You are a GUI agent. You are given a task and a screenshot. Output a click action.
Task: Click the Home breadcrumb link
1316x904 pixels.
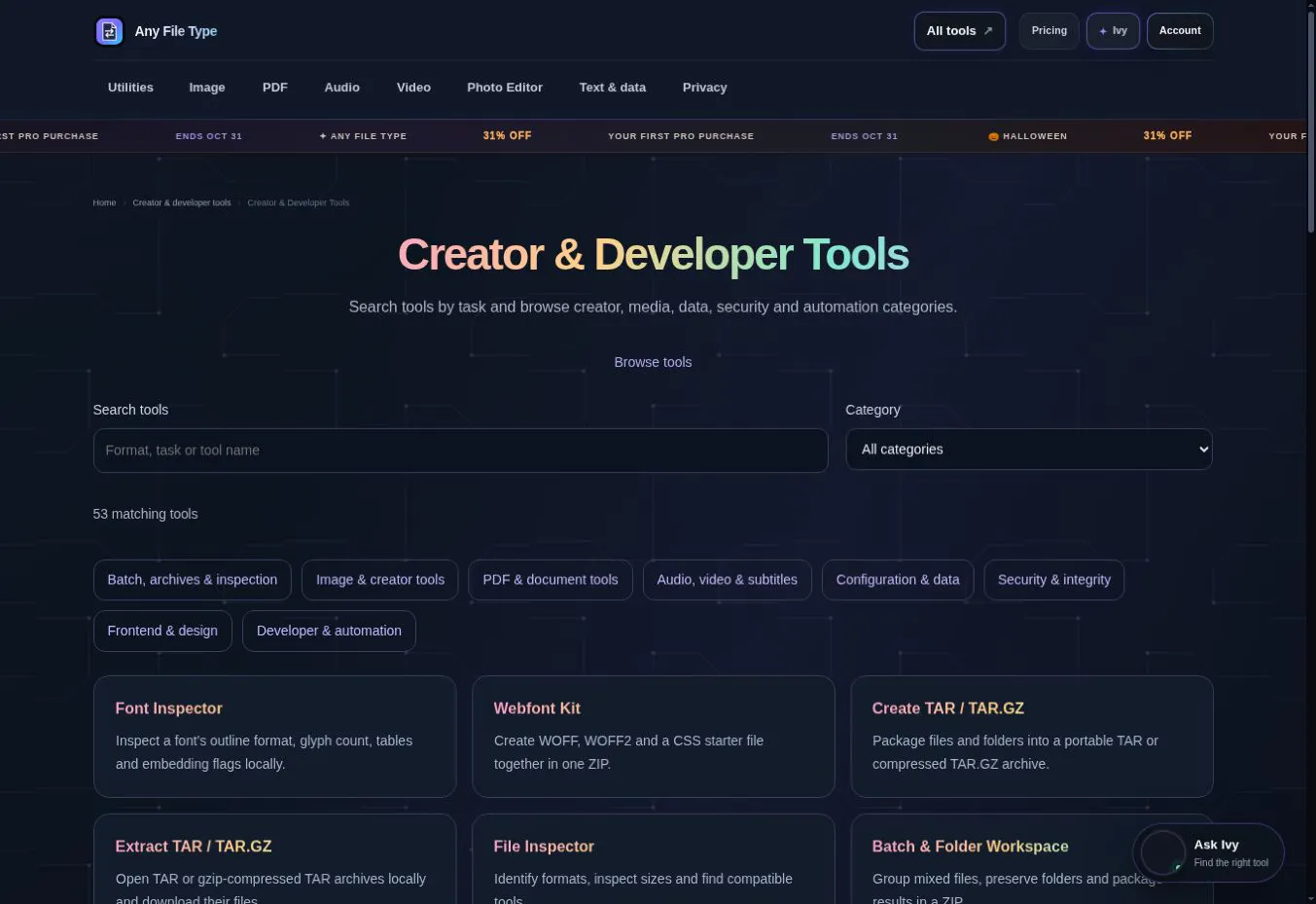(104, 202)
